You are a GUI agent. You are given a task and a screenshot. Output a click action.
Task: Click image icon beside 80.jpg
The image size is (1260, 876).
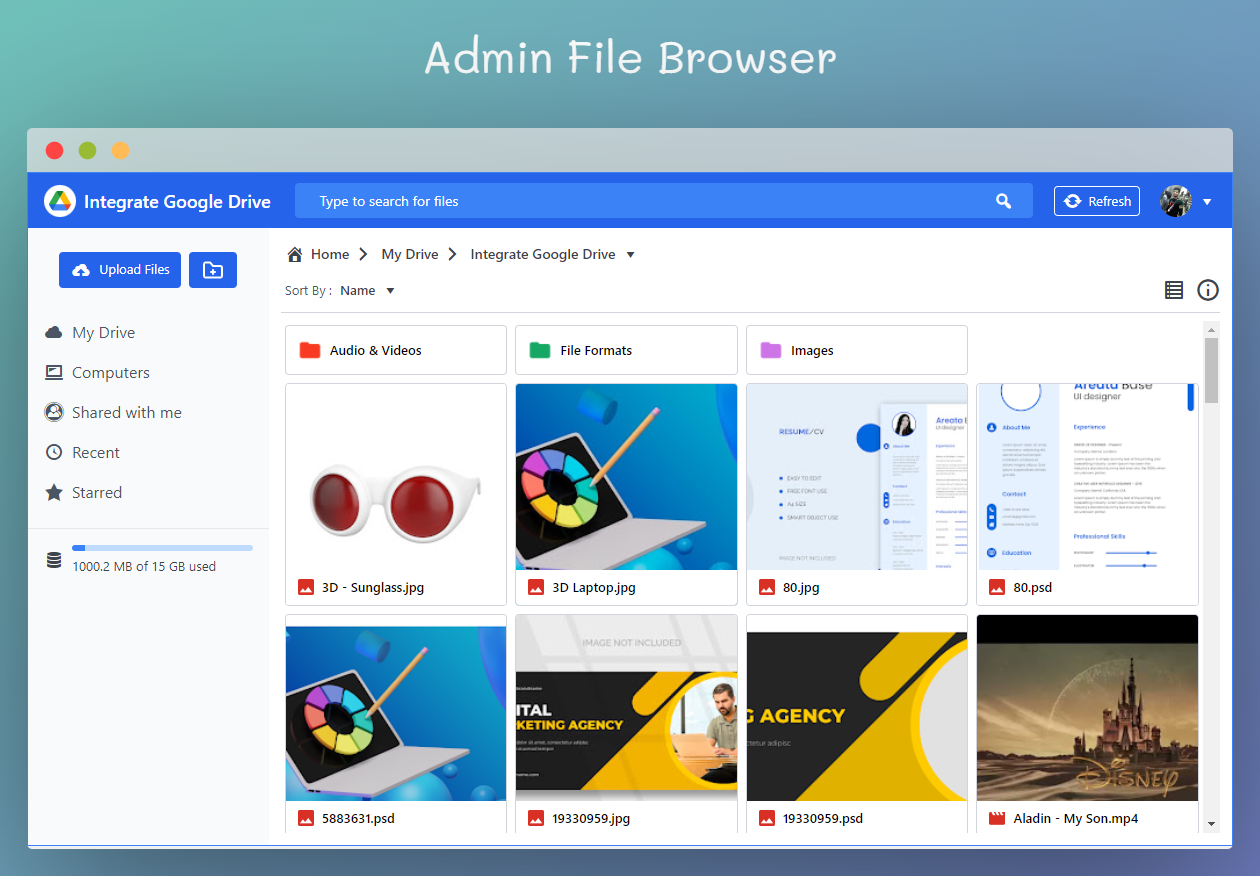[x=767, y=587]
